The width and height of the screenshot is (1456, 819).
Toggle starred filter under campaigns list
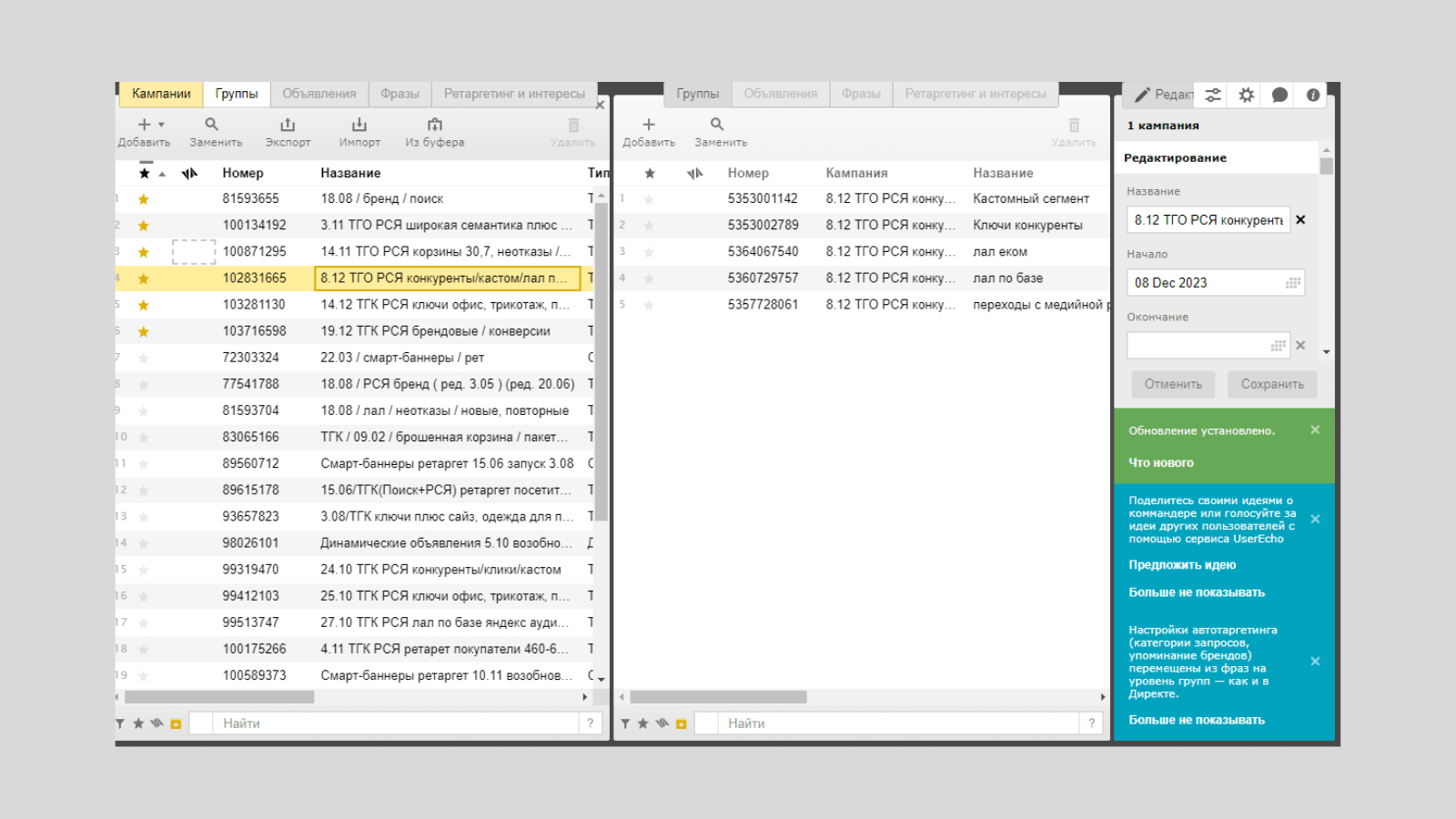point(138,723)
